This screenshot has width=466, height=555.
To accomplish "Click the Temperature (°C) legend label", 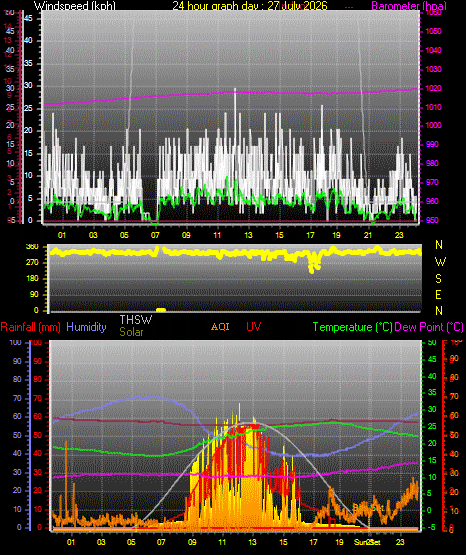I will click(x=352, y=327).
